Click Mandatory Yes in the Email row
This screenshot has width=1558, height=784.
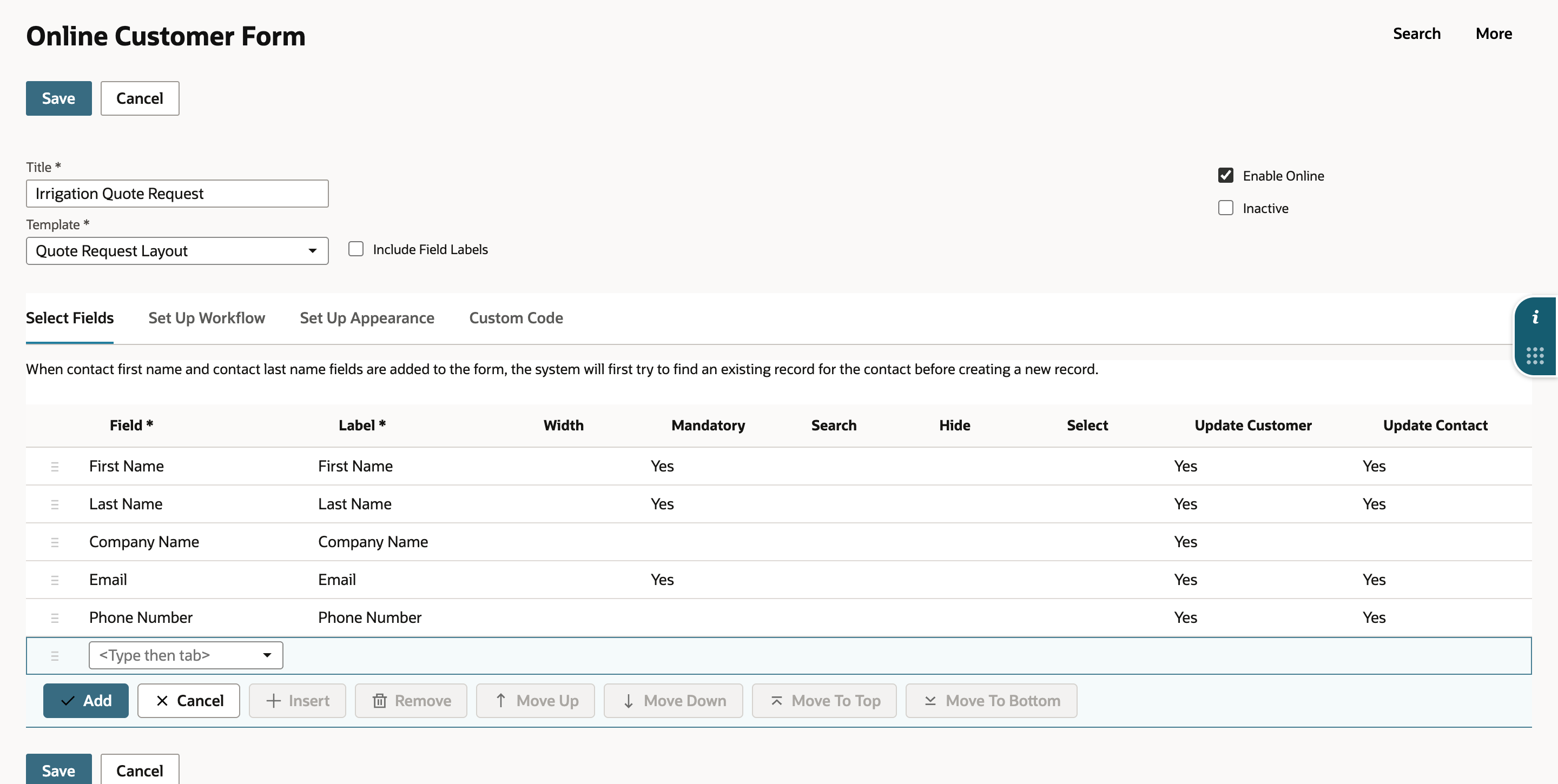[662, 580]
